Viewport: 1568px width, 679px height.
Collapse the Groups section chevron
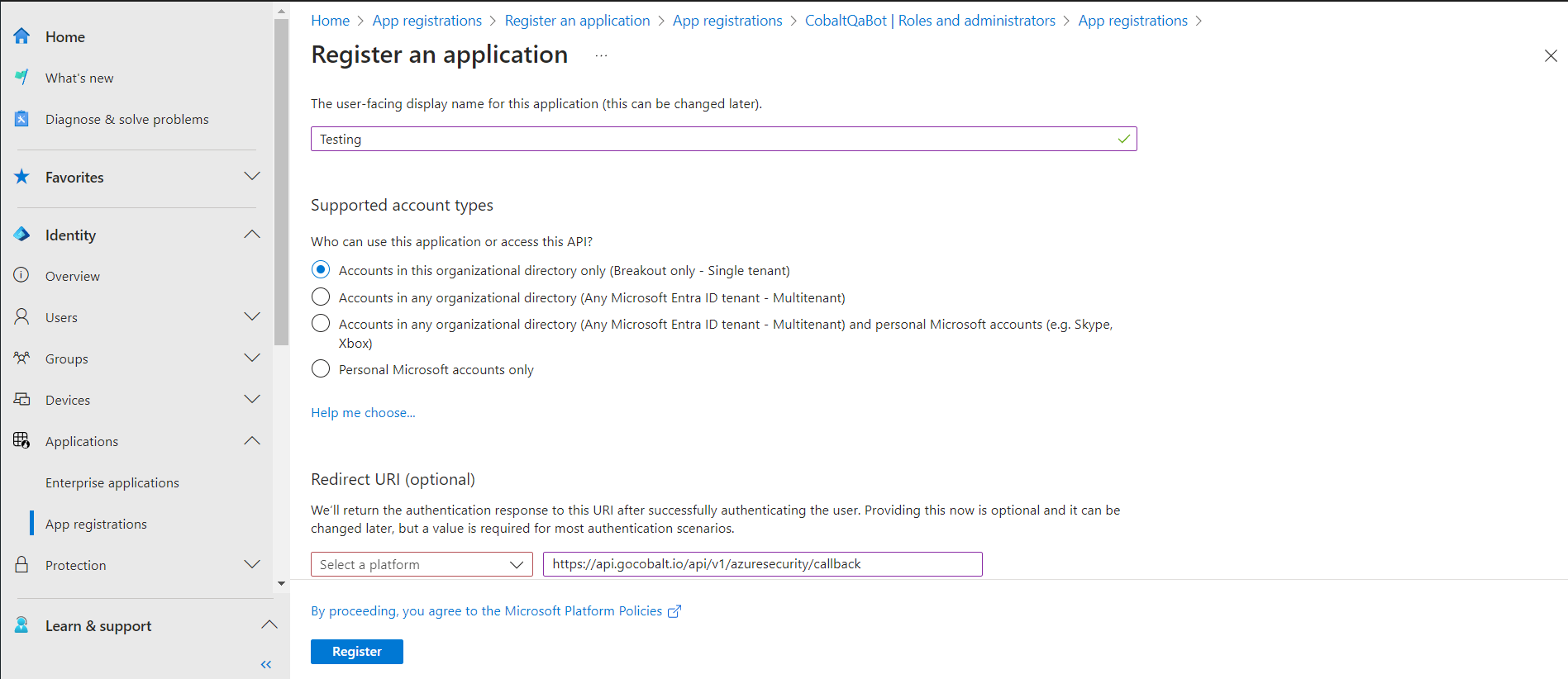click(x=252, y=358)
